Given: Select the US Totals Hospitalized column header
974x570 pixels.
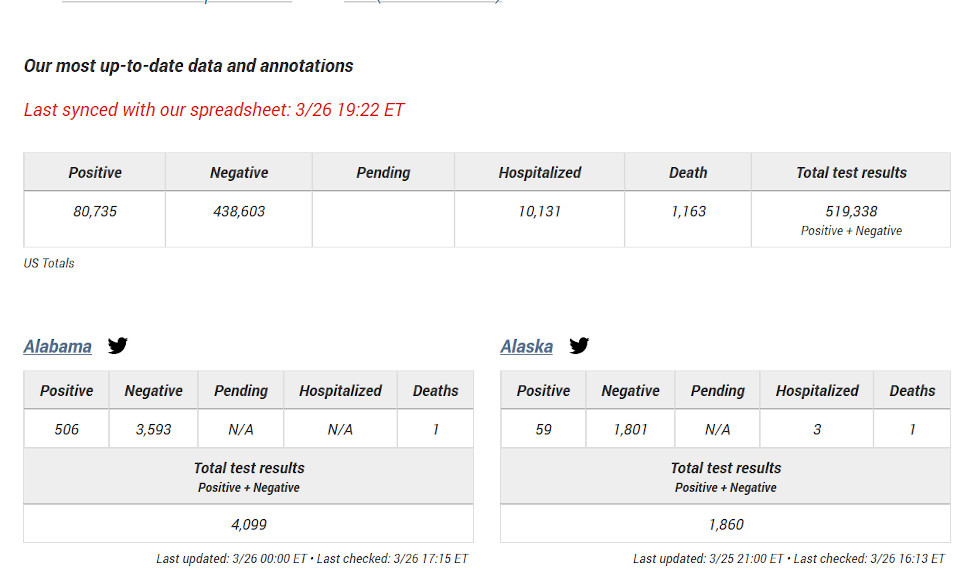Looking at the screenshot, I should click(540, 173).
